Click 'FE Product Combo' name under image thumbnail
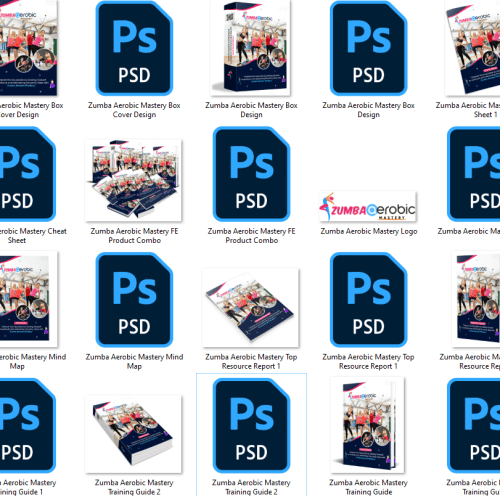500x500 pixels. (134, 236)
